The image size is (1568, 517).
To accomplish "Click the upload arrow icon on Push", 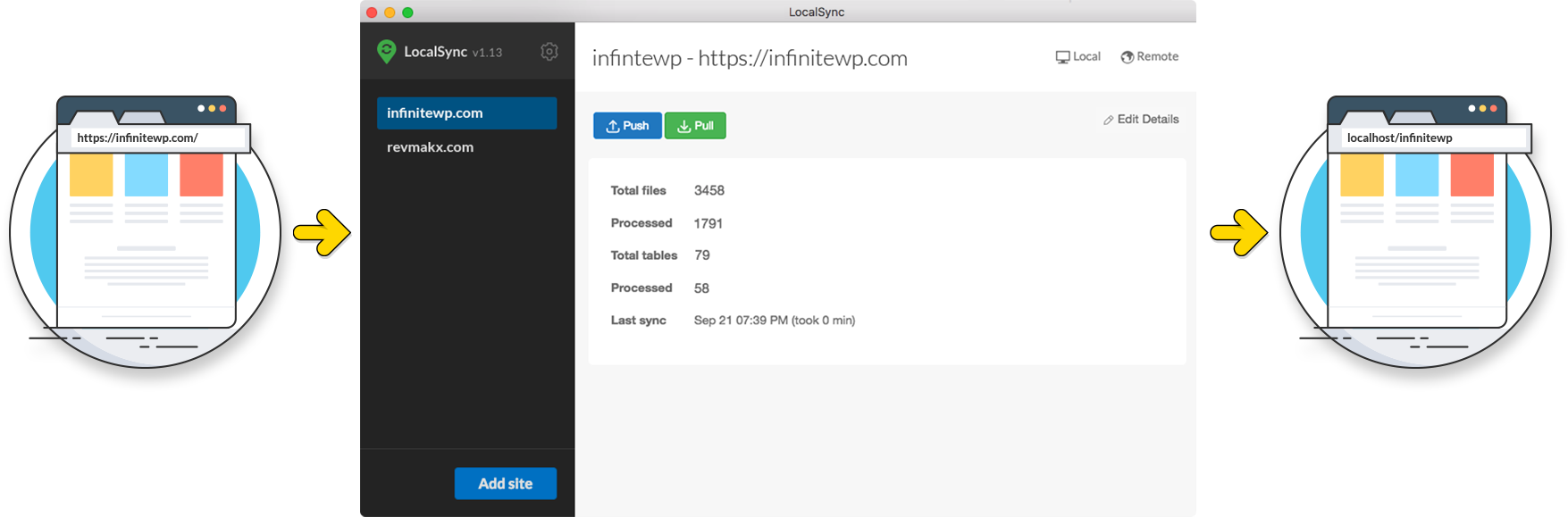I will pos(613,126).
